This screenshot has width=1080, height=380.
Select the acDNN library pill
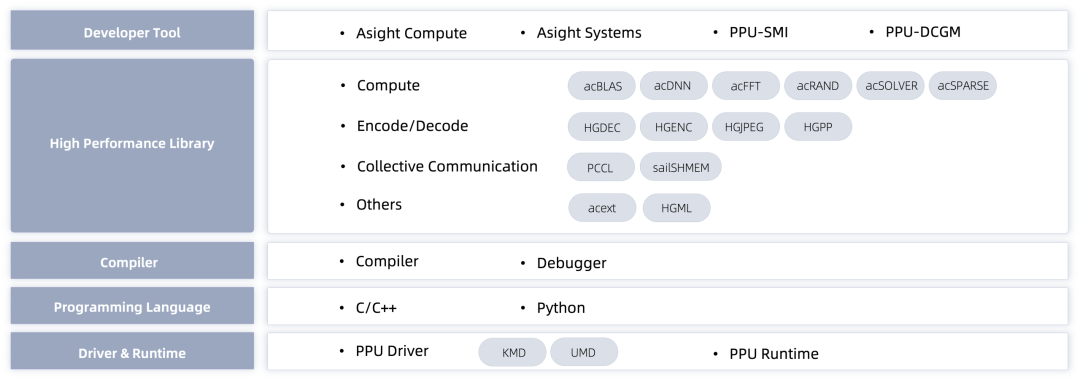click(674, 86)
